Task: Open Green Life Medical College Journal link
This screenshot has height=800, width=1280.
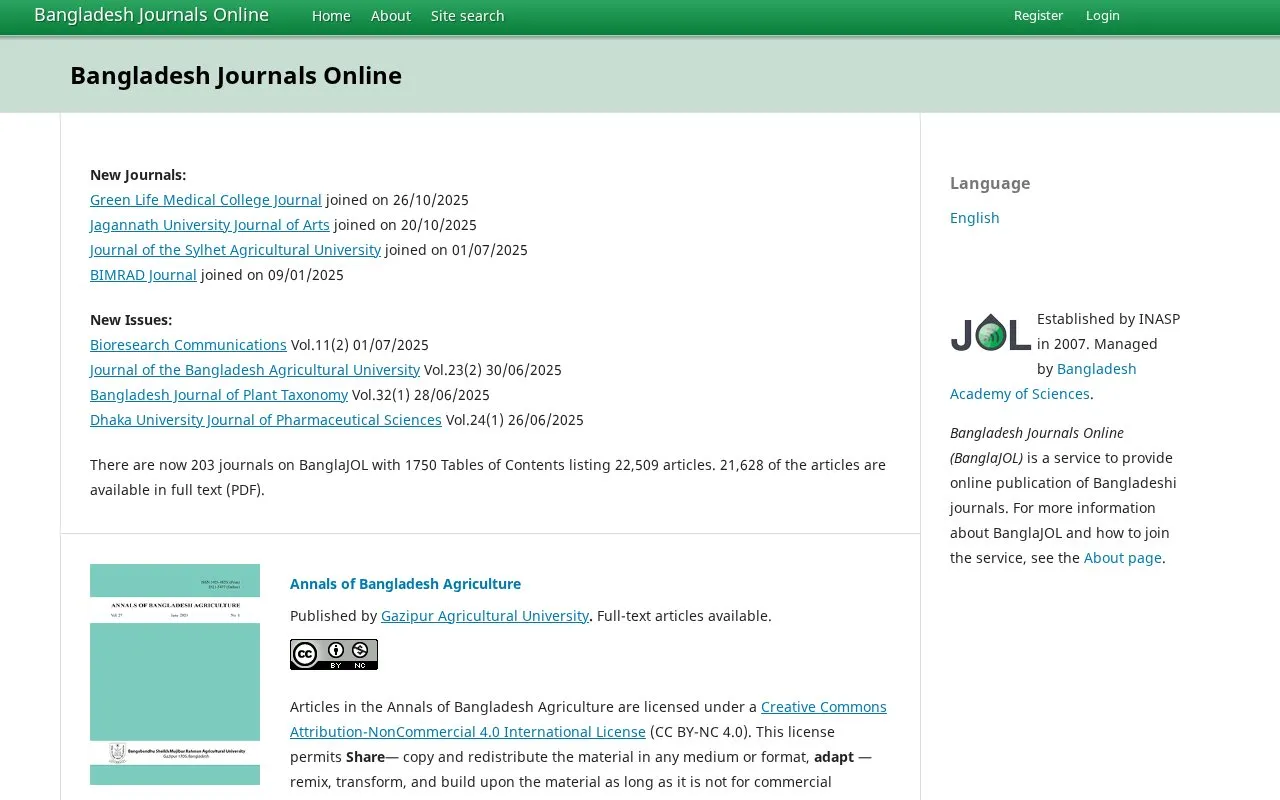Action: 206,200
